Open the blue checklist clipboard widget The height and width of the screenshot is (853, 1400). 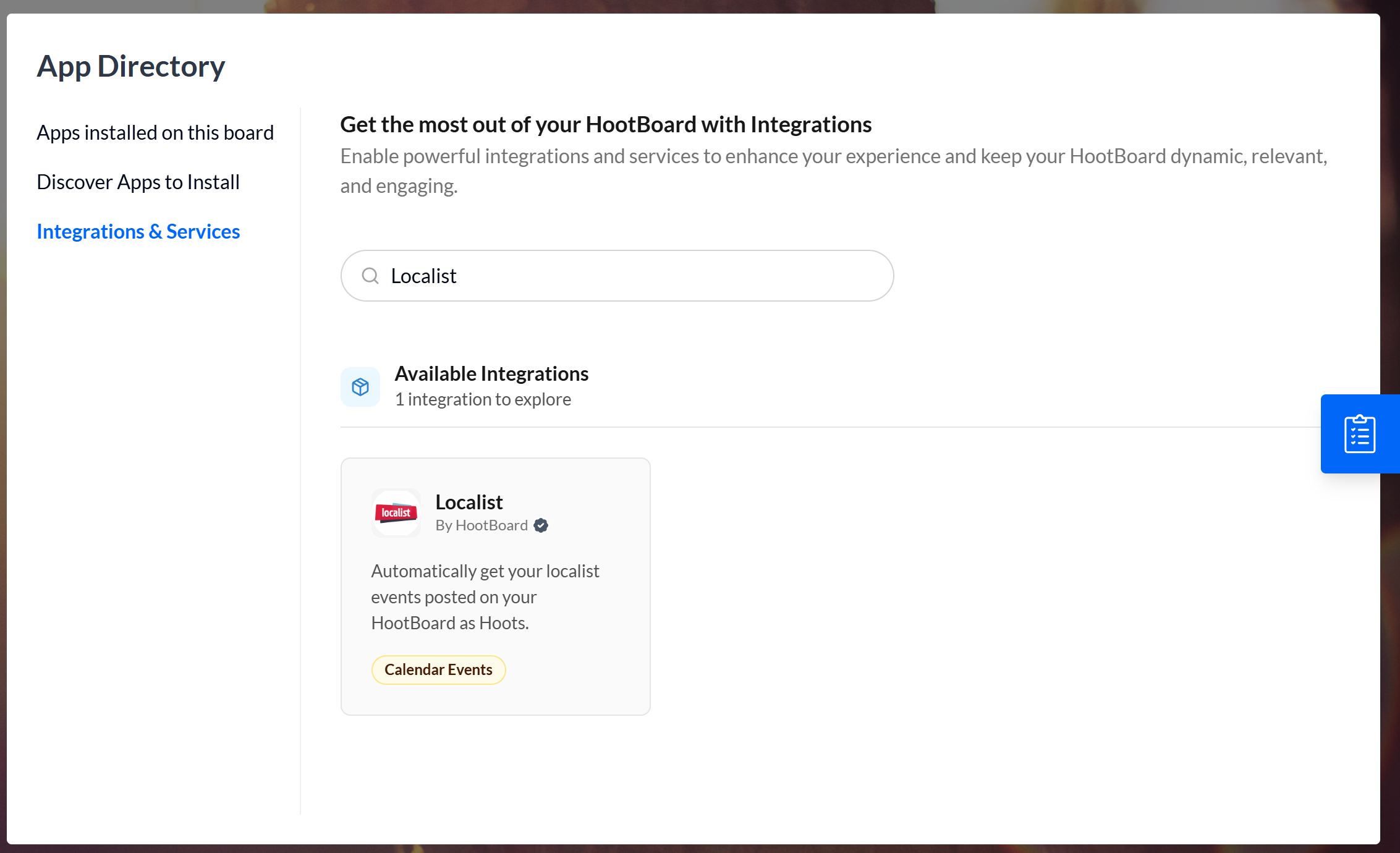(1359, 434)
